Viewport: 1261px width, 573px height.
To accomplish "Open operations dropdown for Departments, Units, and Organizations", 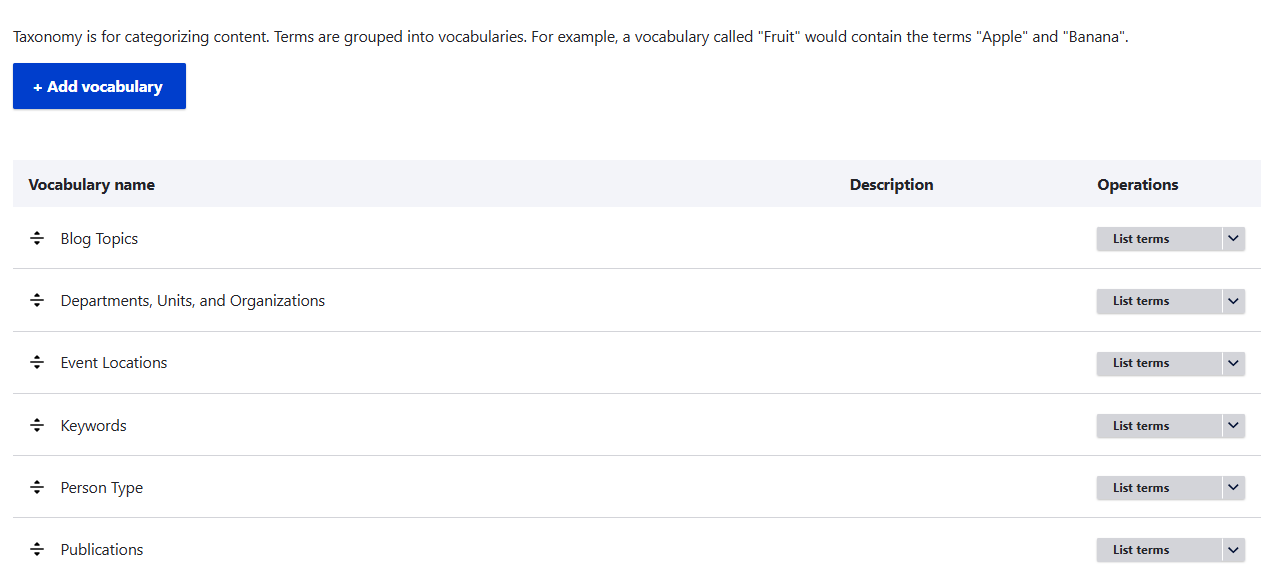I will [1233, 301].
